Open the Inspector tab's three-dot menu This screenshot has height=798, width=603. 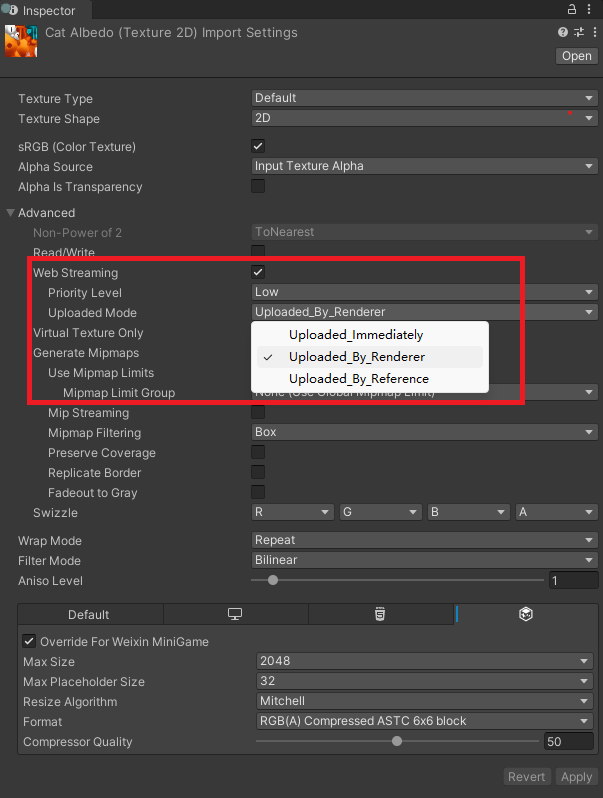point(591,10)
